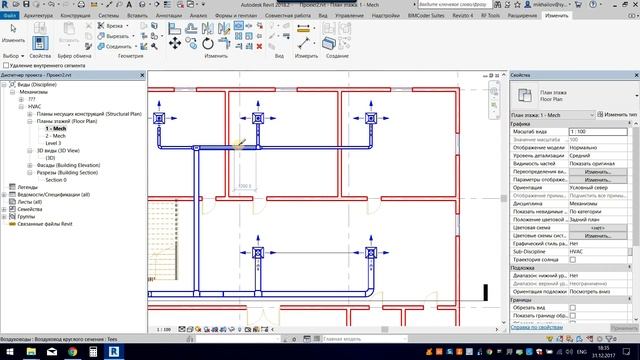Click the Undo arrow in Quick Access toolbar
The width and height of the screenshot is (640, 360).
point(51,4)
